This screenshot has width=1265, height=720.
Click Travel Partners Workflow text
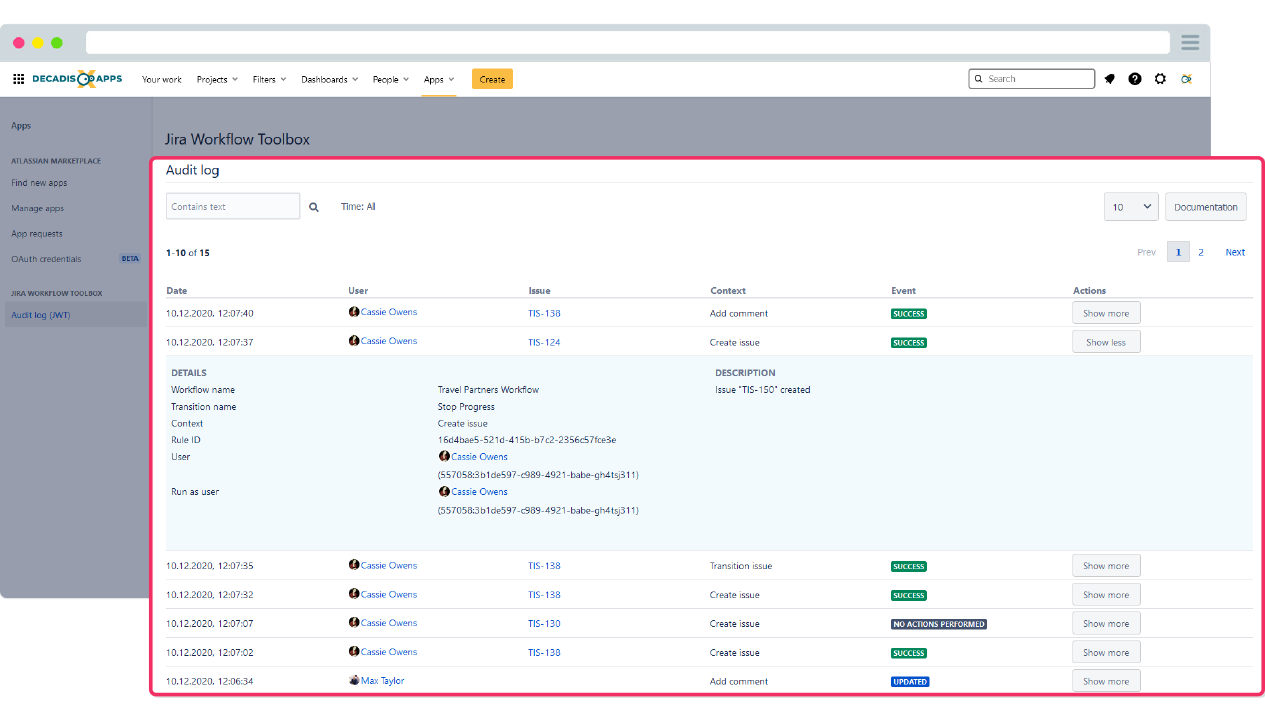click(x=488, y=390)
